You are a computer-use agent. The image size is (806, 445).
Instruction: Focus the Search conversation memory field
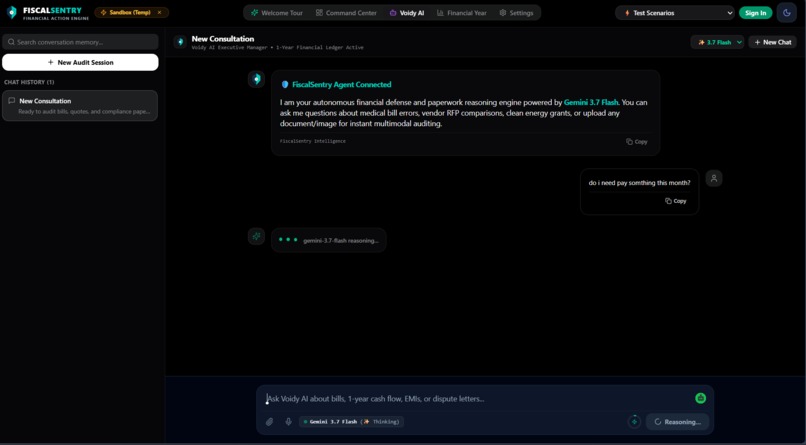point(80,42)
